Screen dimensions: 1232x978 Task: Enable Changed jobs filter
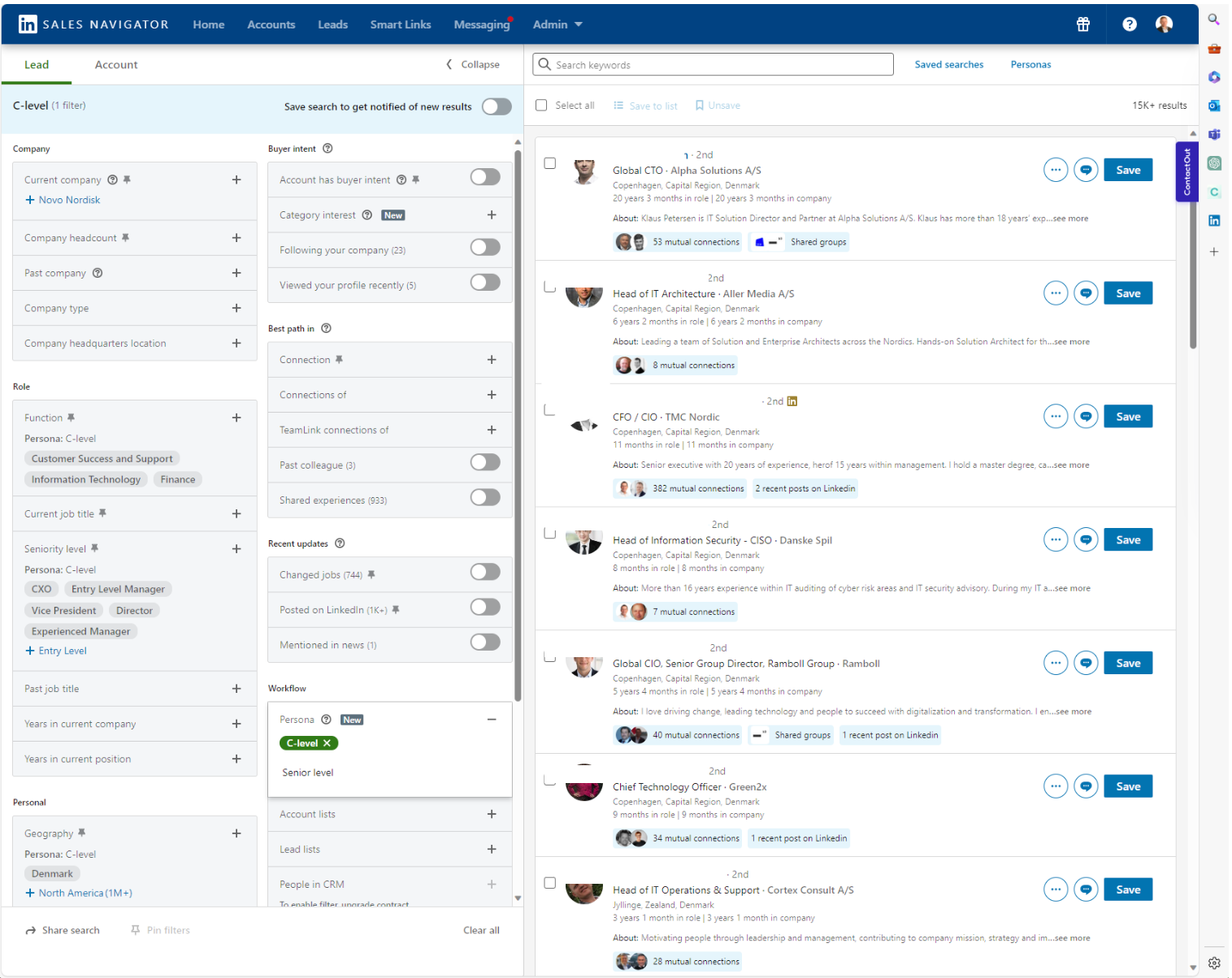tap(485, 572)
